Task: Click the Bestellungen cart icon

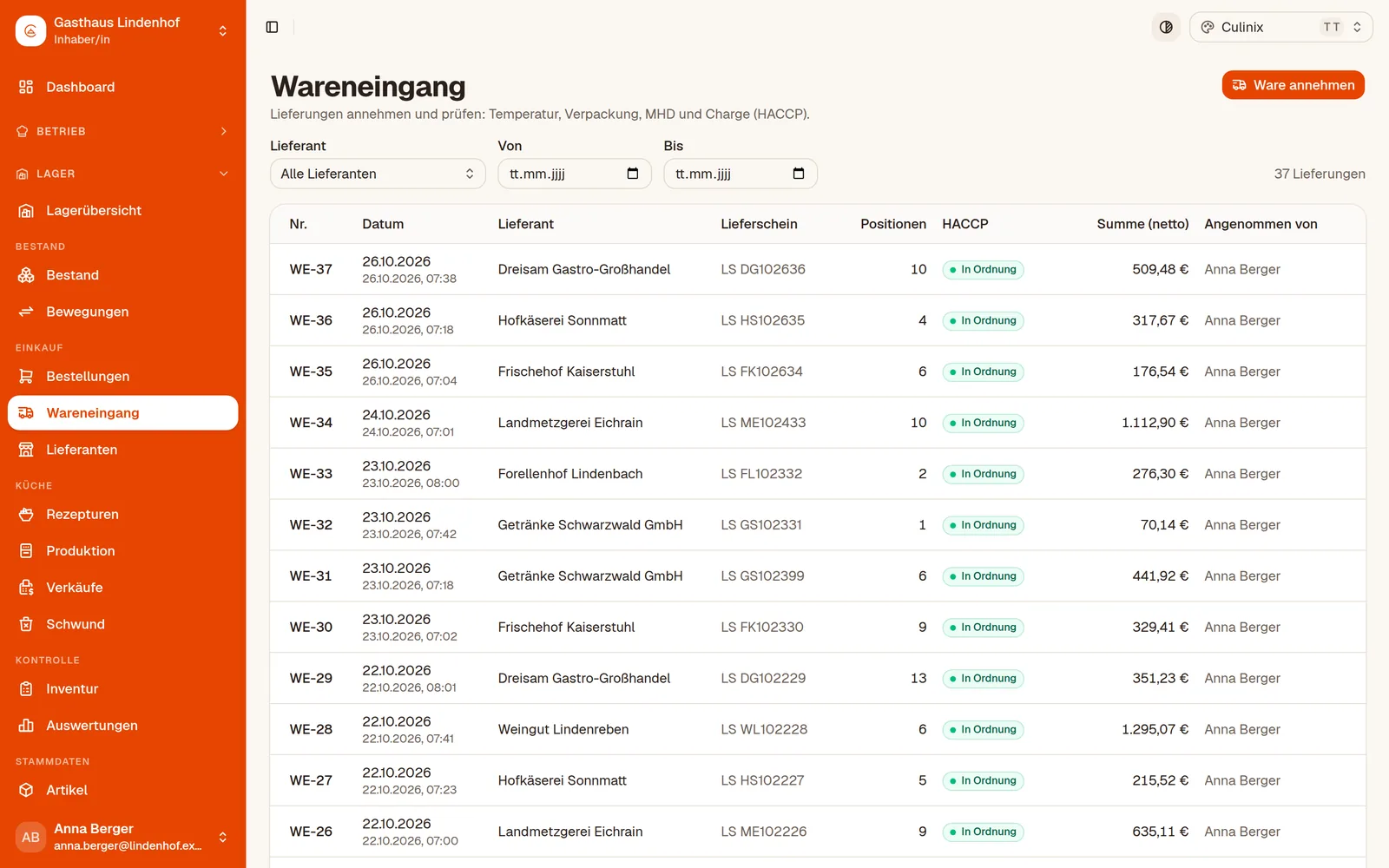Action: (x=26, y=376)
